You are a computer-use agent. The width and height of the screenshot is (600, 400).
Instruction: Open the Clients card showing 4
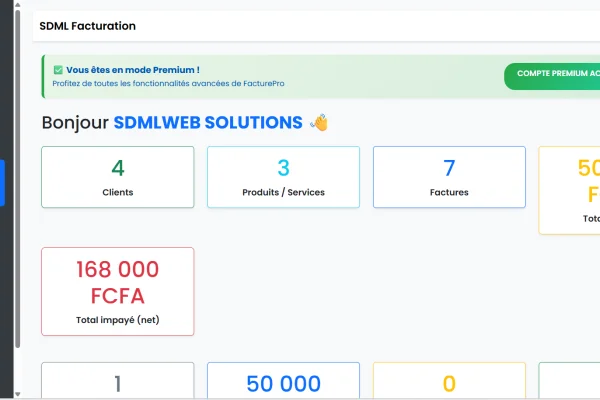pos(118,177)
